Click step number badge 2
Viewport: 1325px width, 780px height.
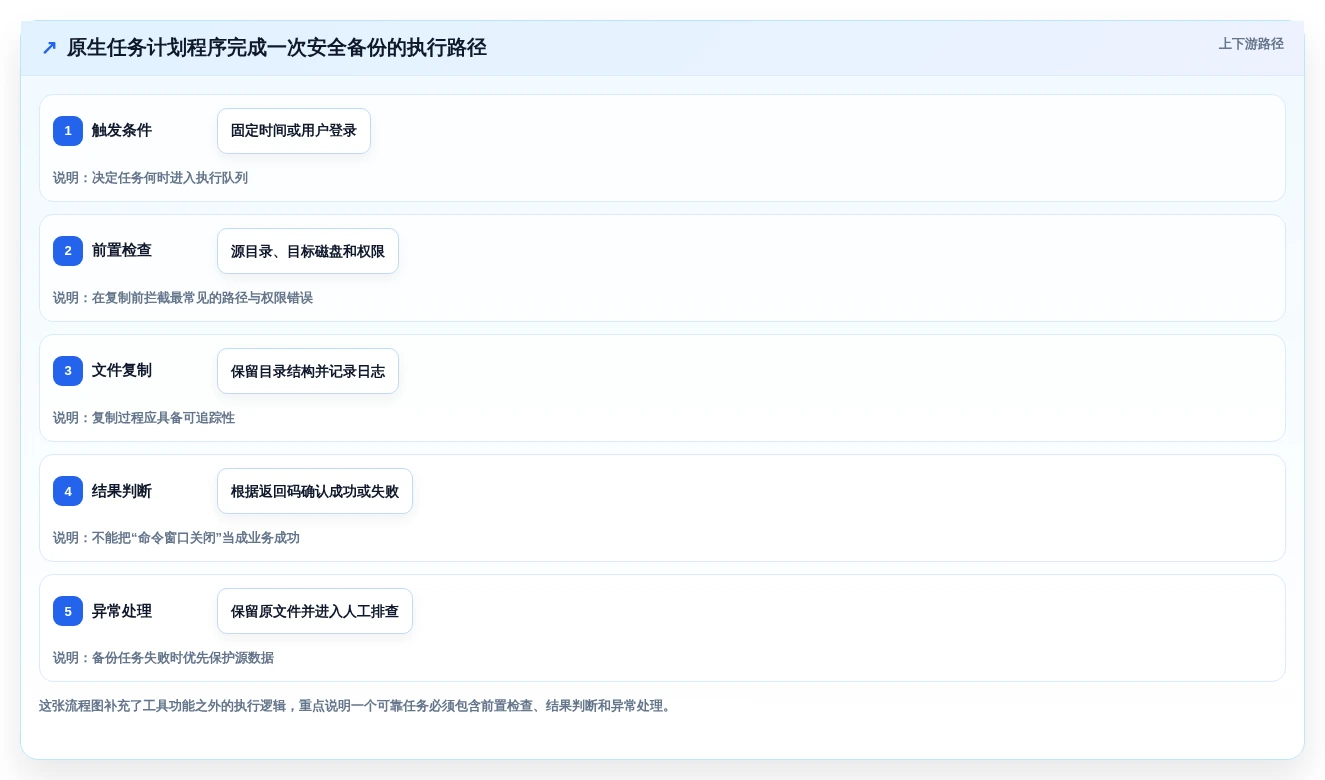68,251
